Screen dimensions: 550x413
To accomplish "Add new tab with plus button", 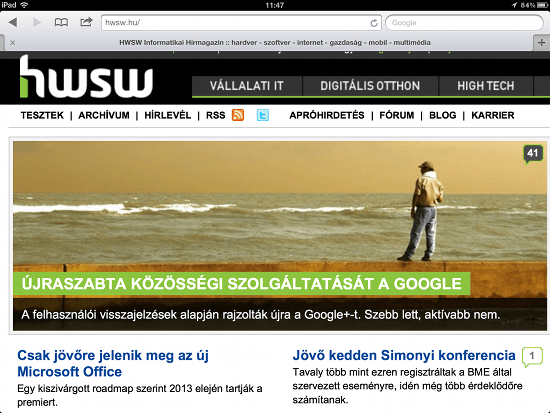I will coord(541,42).
